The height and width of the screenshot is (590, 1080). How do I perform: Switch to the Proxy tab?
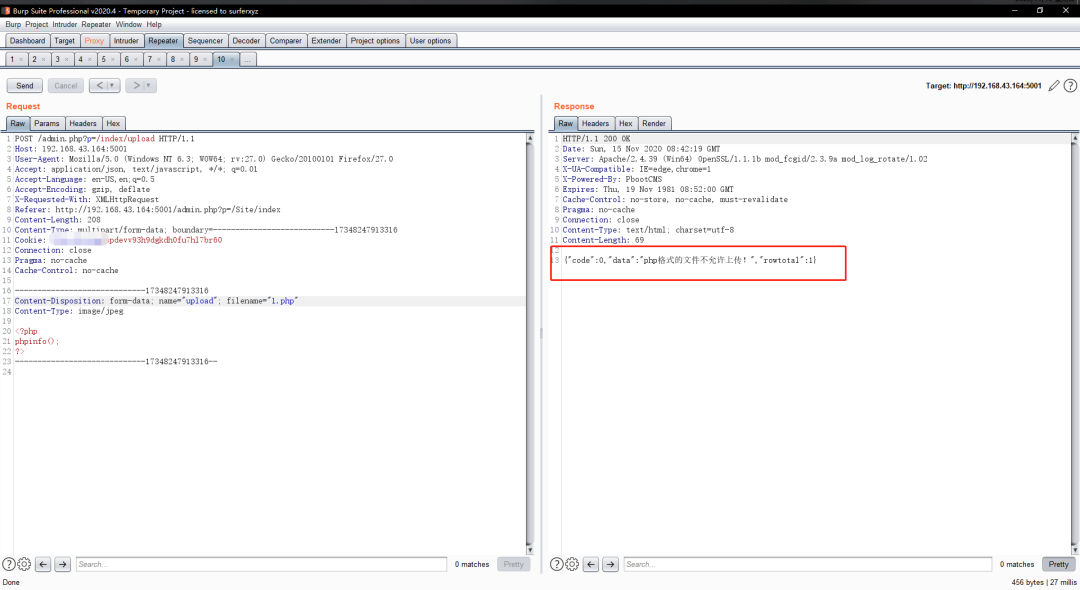[94, 41]
